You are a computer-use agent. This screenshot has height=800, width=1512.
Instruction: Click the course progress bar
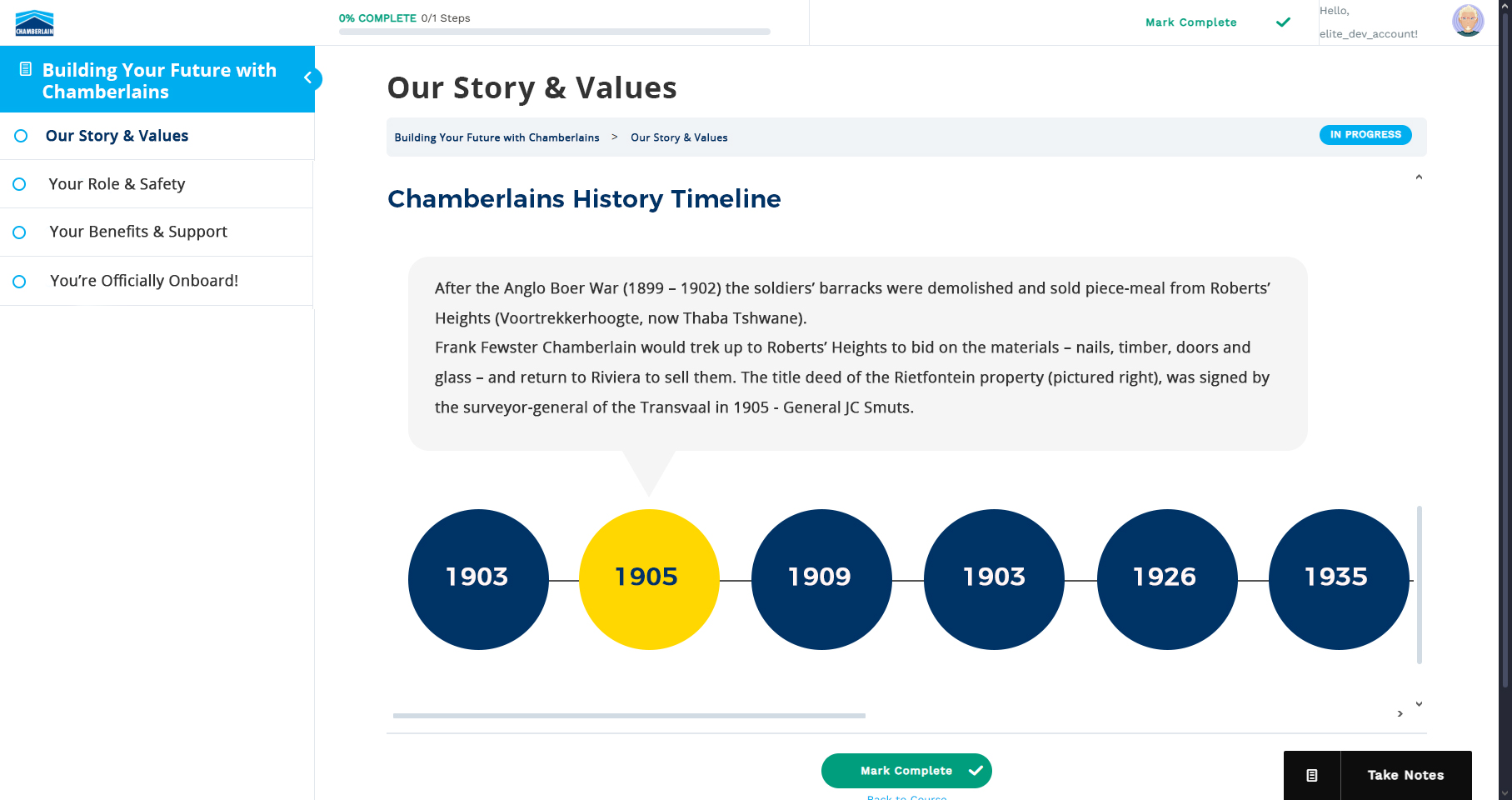(554, 32)
